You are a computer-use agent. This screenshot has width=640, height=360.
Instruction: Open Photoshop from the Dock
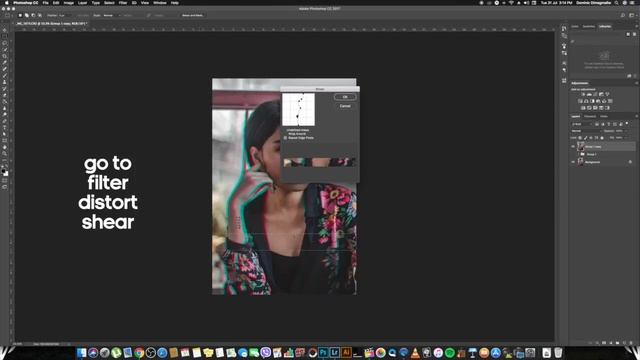323,352
